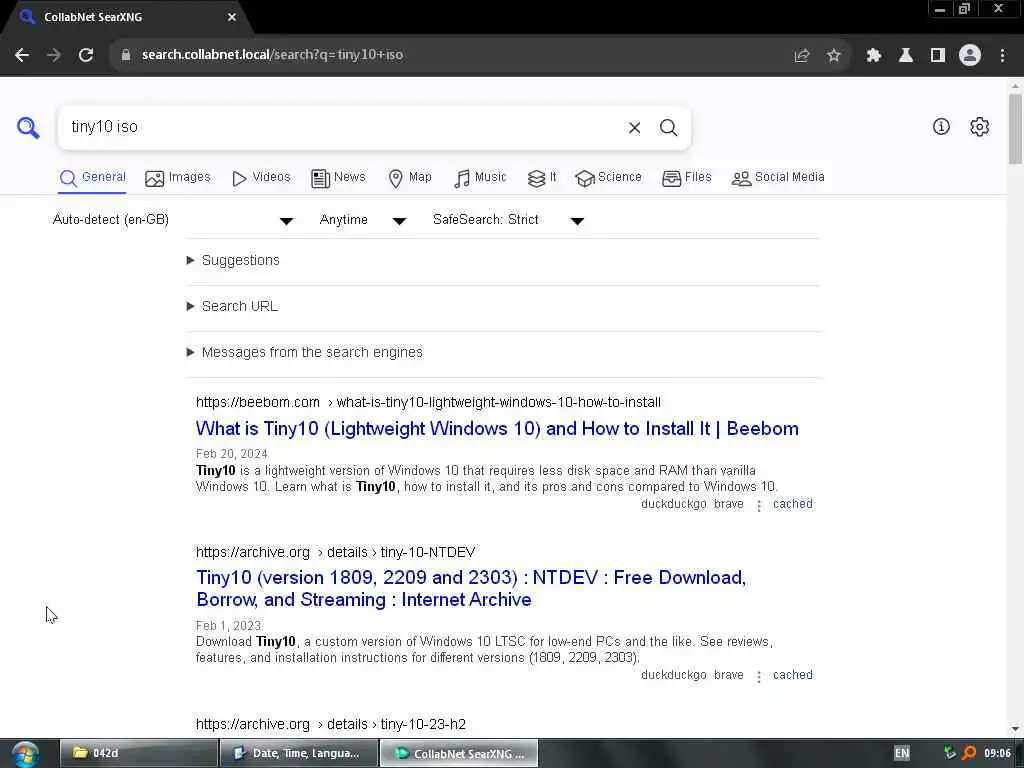Image resolution: width=1024 pixels, height=768 pixels.
Task: Open the Beebom What is Tiny10 result
Action: [x=497, y=429]
